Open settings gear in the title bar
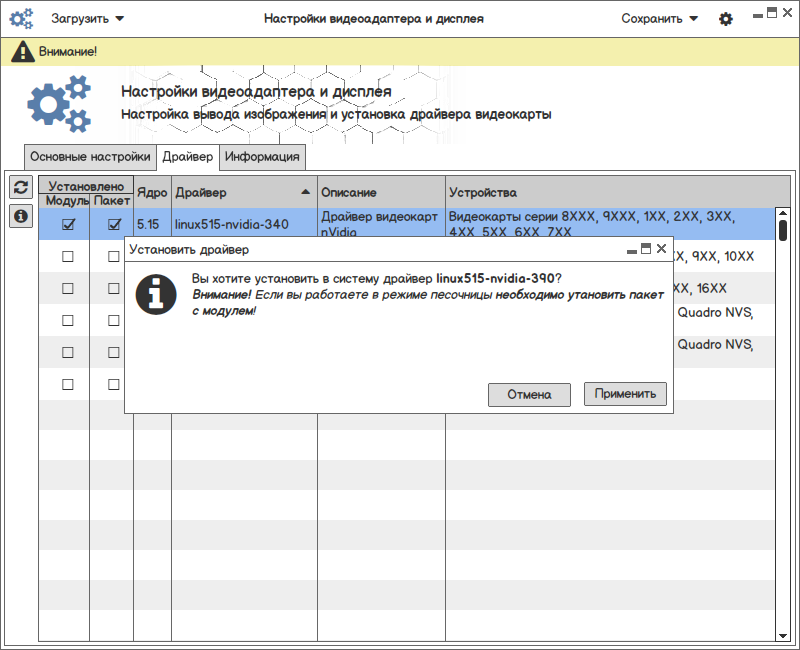 pyautogui.click(x=726, y=19)
